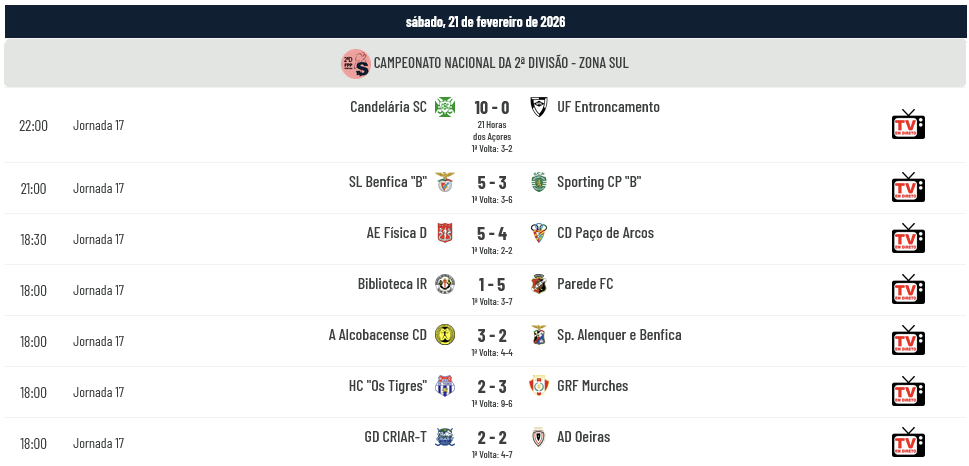Open the HC "Os Tigres" team link

(x=388, y=386)
